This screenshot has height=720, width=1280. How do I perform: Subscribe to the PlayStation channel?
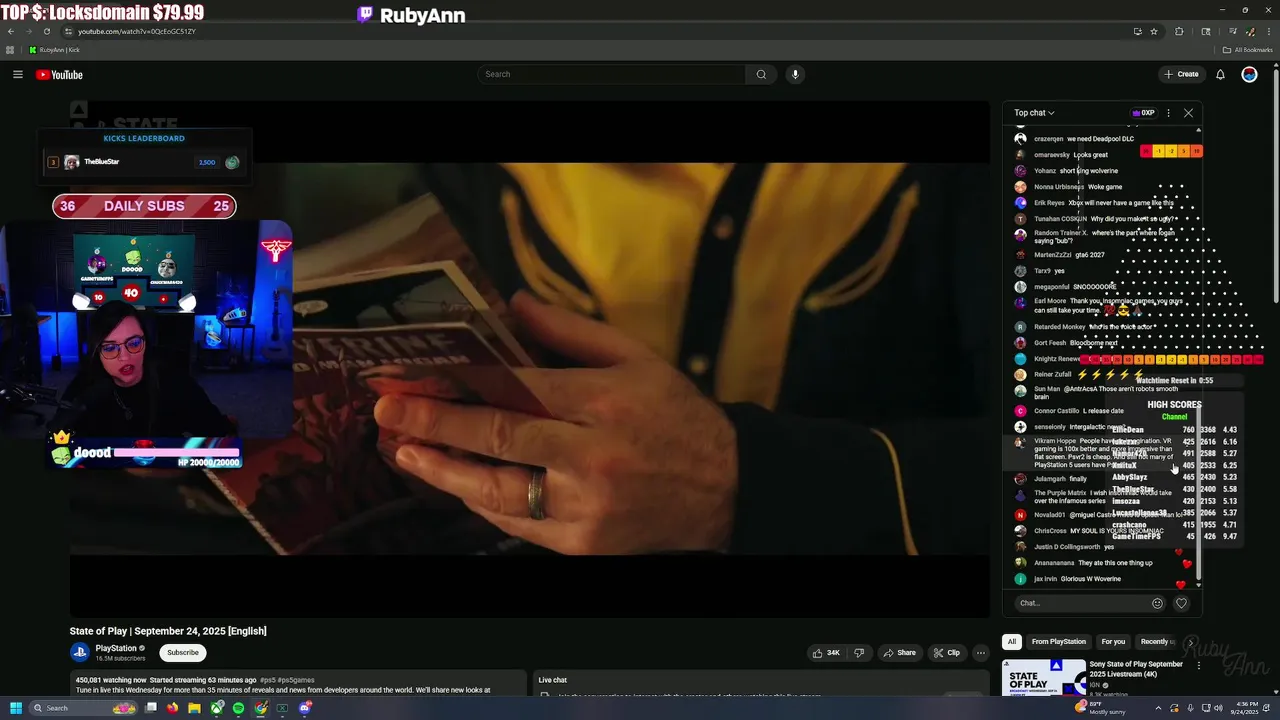tap(183, 652)
